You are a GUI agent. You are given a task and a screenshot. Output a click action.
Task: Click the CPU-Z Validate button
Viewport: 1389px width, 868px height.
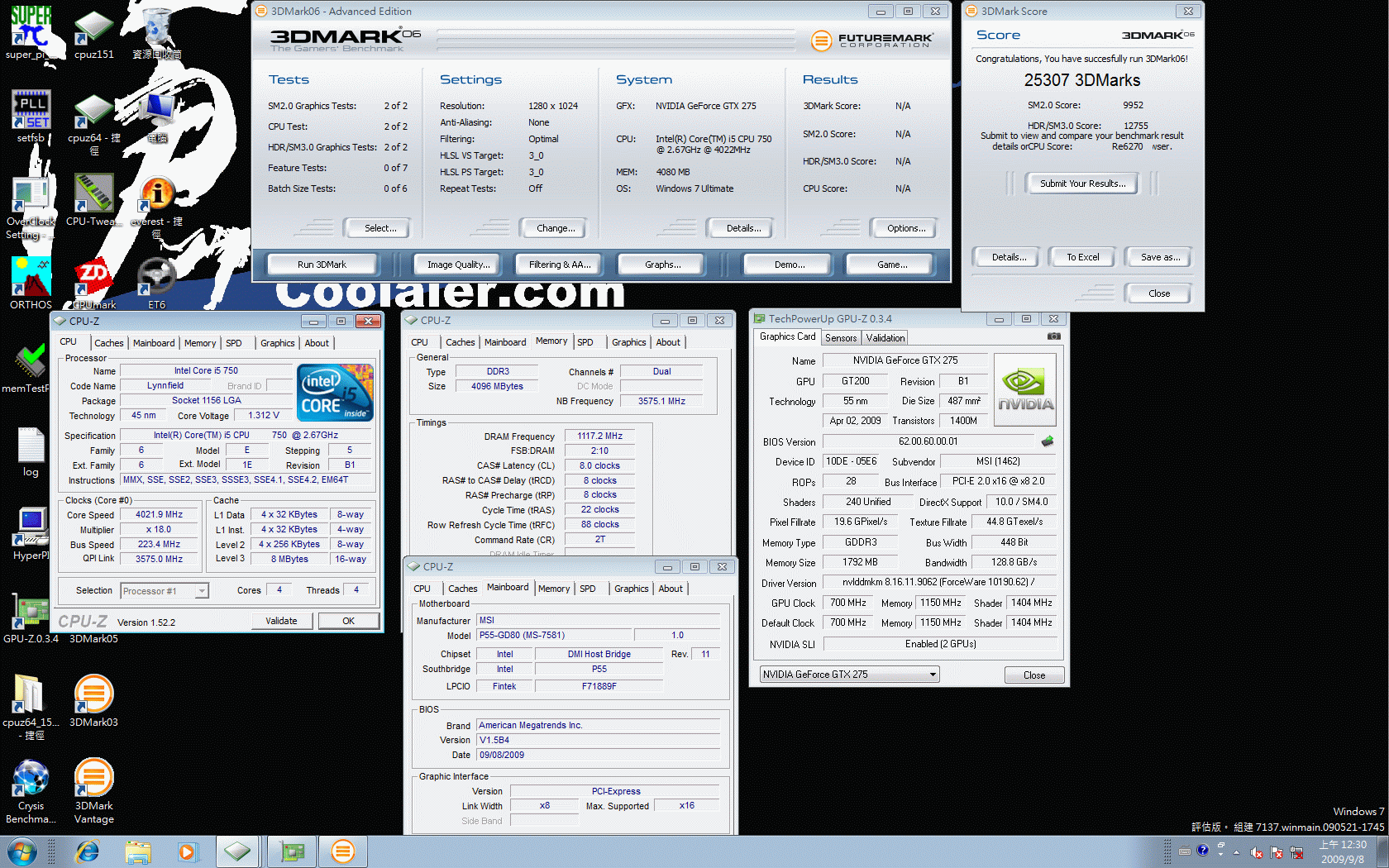pyautogui.click(x=281, y=621)
